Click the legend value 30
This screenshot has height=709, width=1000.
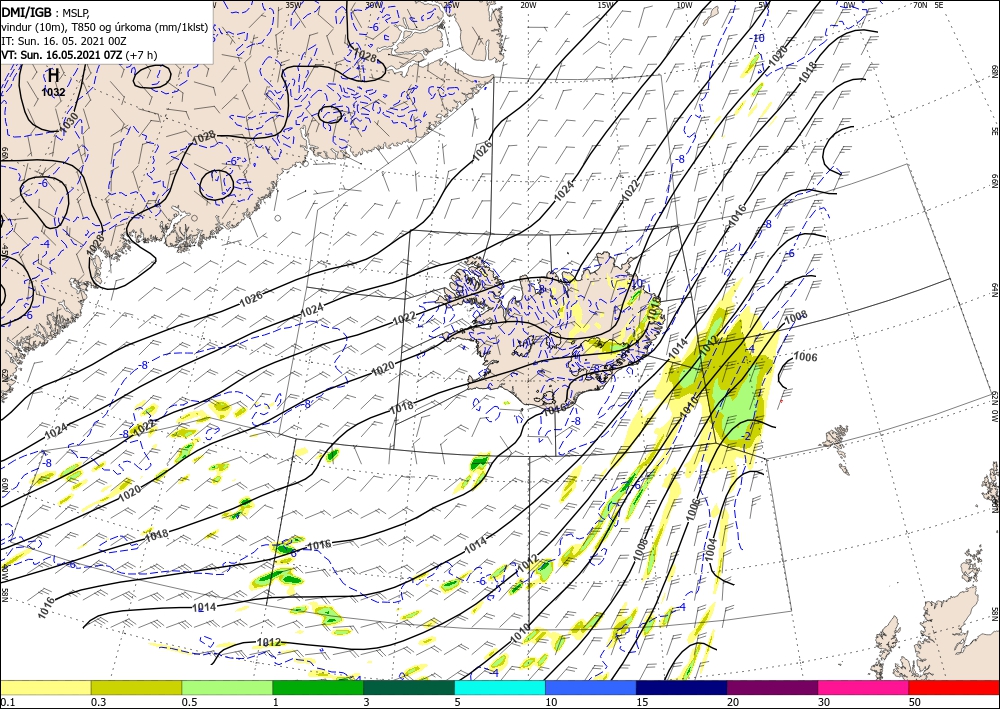[x=825, y=702]
